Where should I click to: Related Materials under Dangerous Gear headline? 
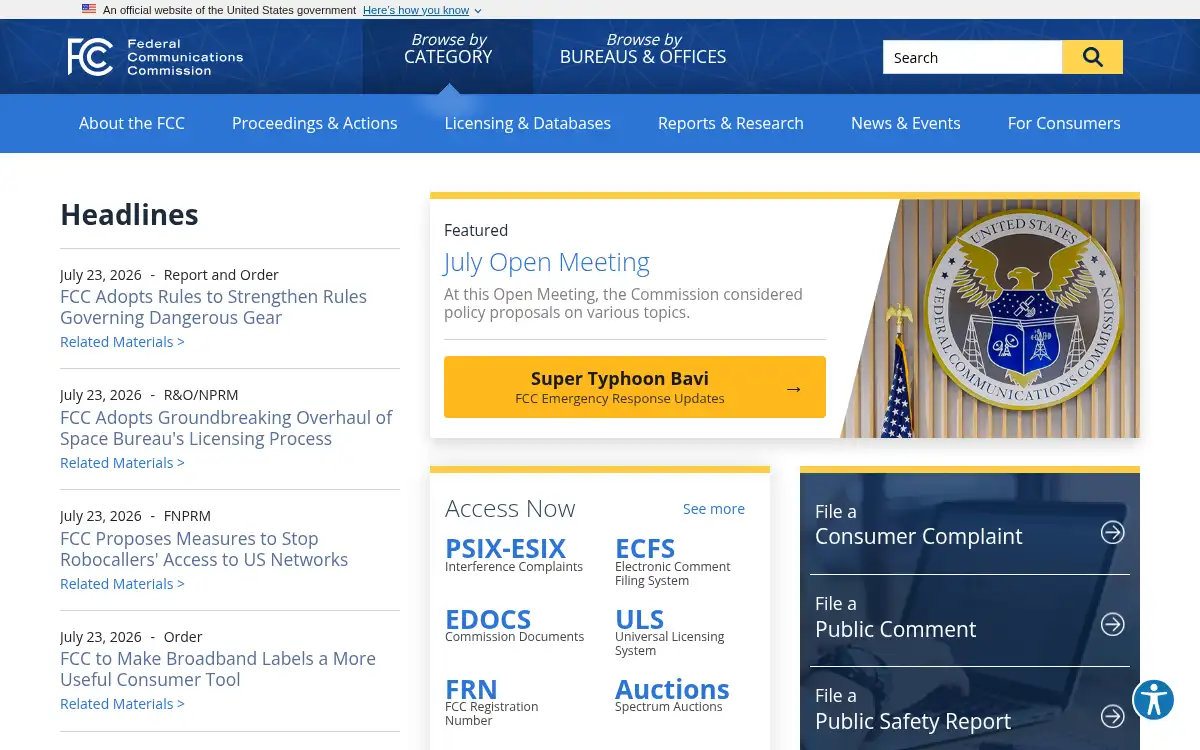point(122,342)
